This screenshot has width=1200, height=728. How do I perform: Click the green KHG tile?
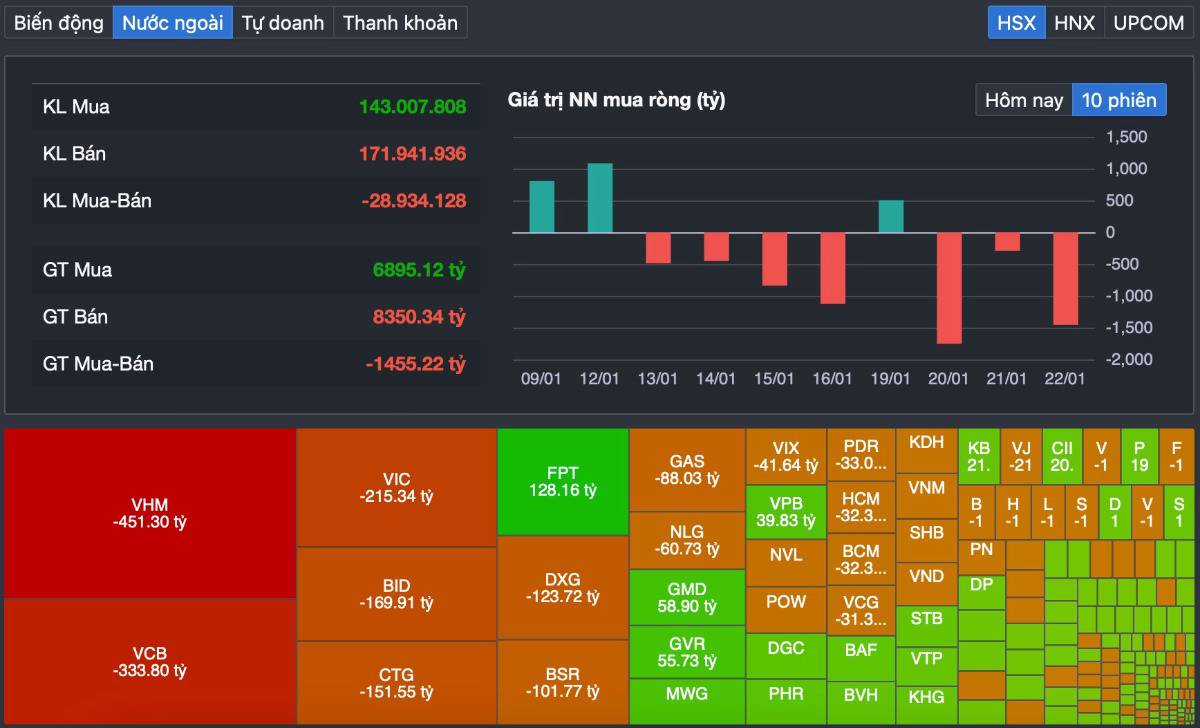click(x=926, y=705)
